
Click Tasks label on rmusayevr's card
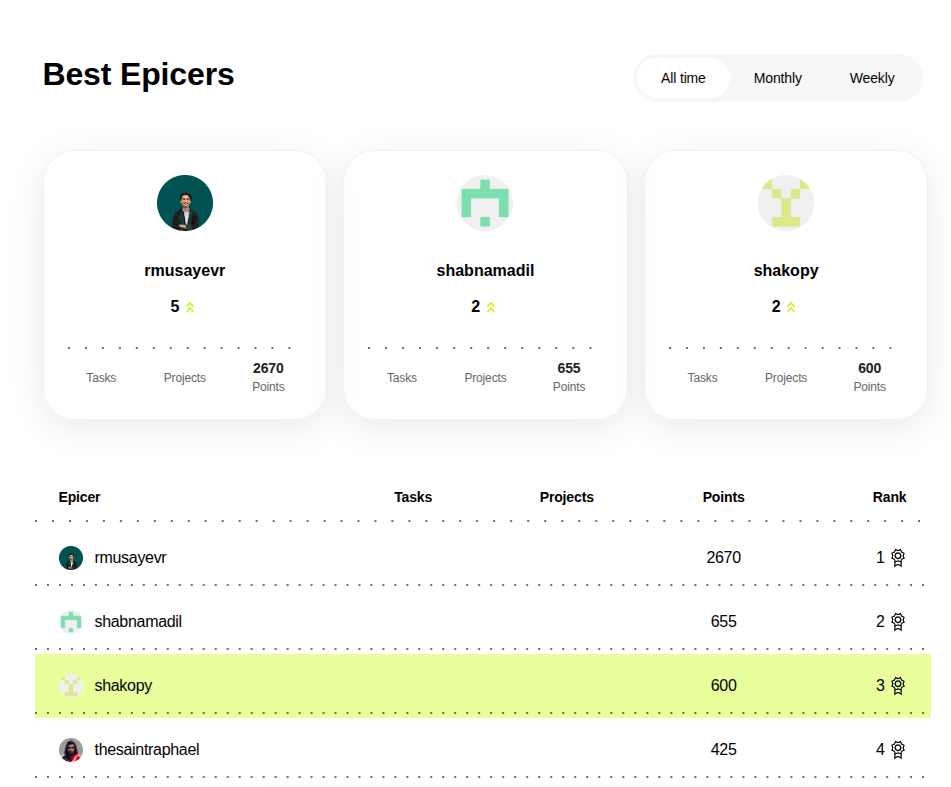point(101,378)
